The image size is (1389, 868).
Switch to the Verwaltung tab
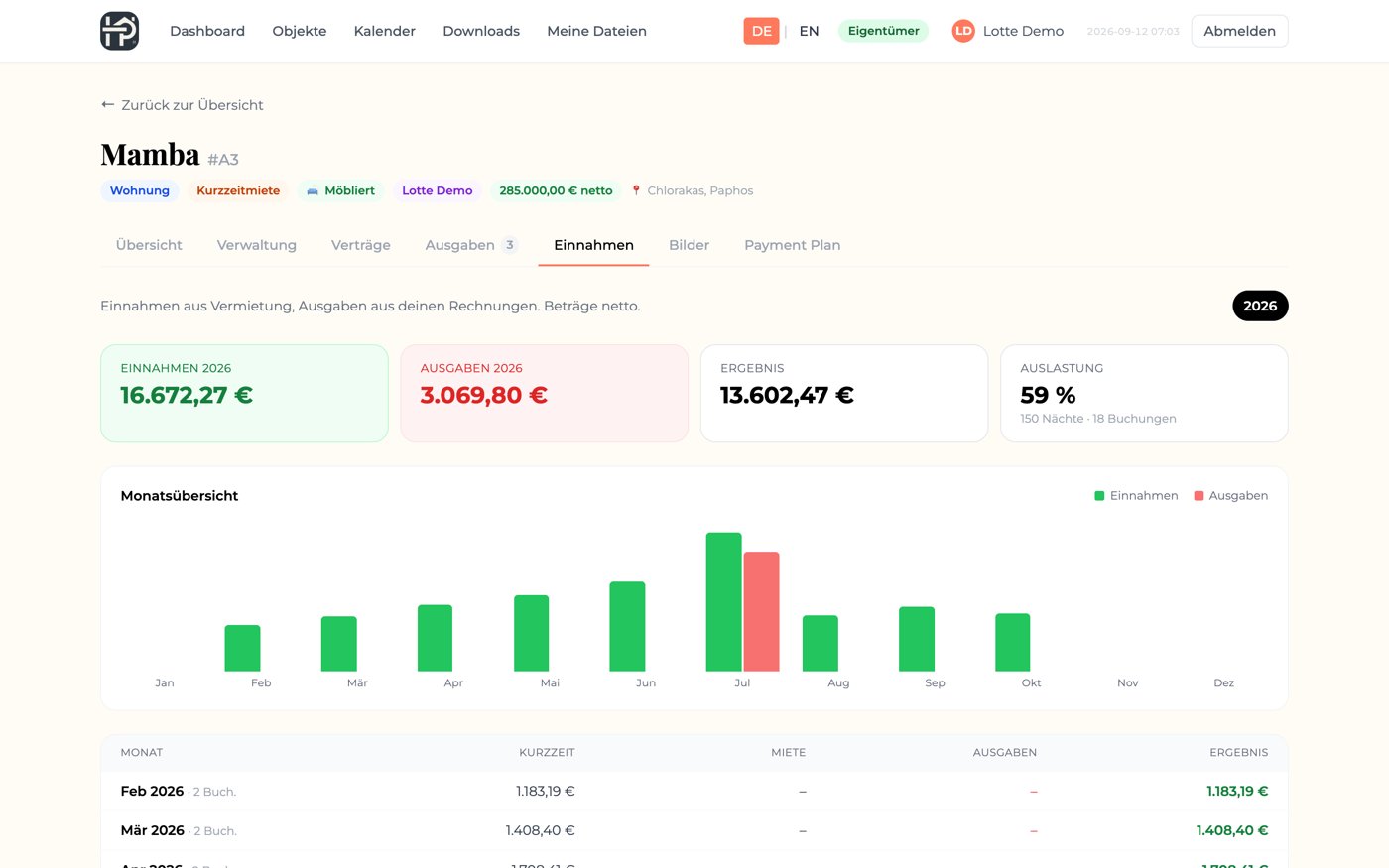pos(257,245)
